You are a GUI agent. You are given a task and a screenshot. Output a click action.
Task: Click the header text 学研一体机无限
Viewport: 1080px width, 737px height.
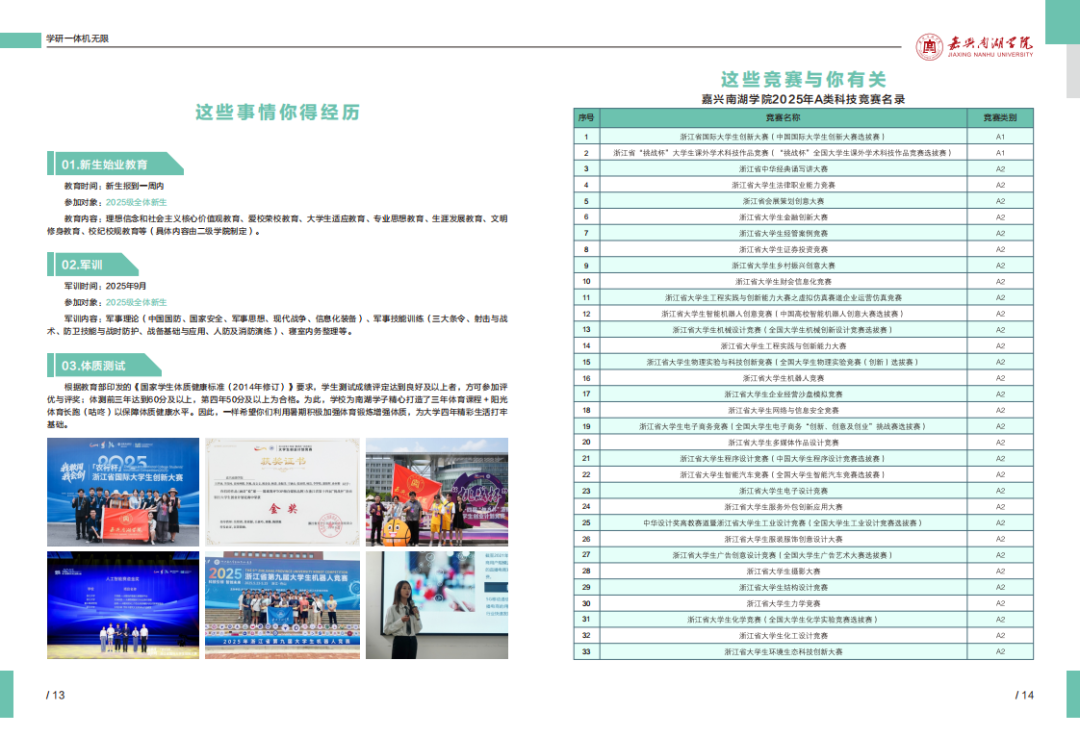tap(77, 39)
